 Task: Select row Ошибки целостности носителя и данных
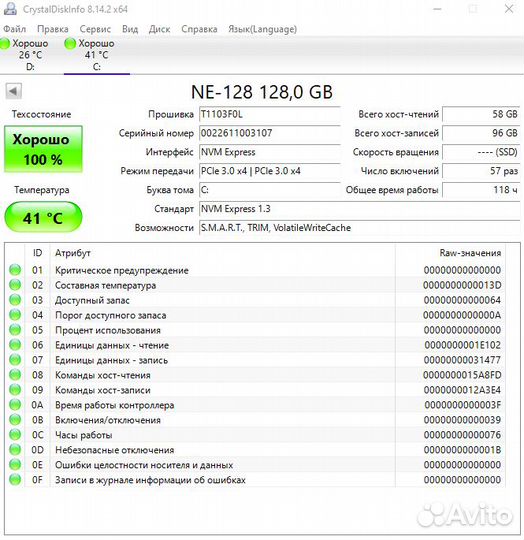coord(255,465)
